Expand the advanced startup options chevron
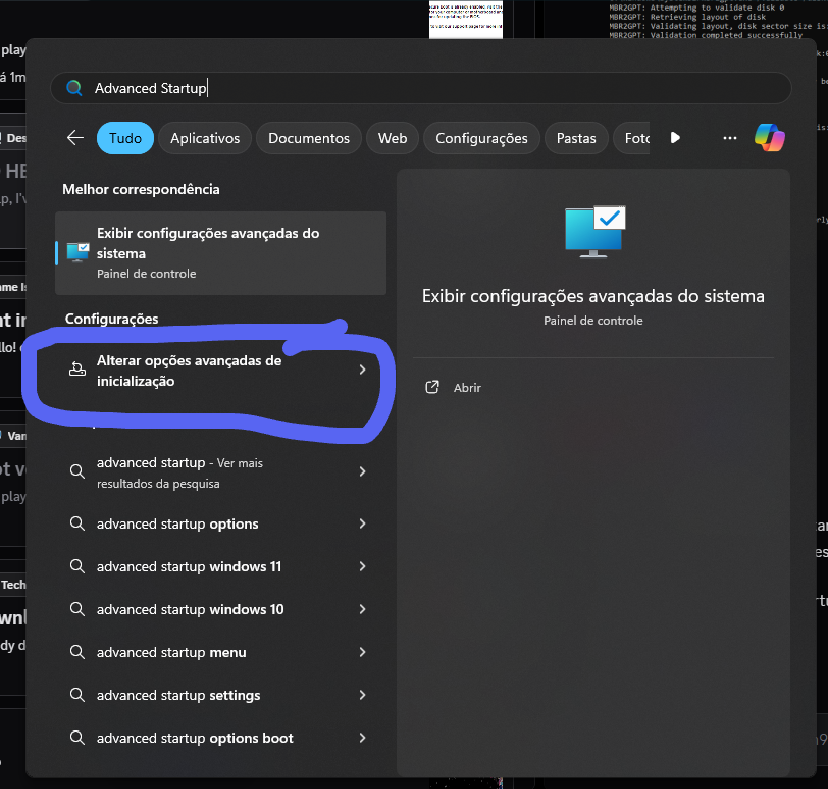 [362, 523]
